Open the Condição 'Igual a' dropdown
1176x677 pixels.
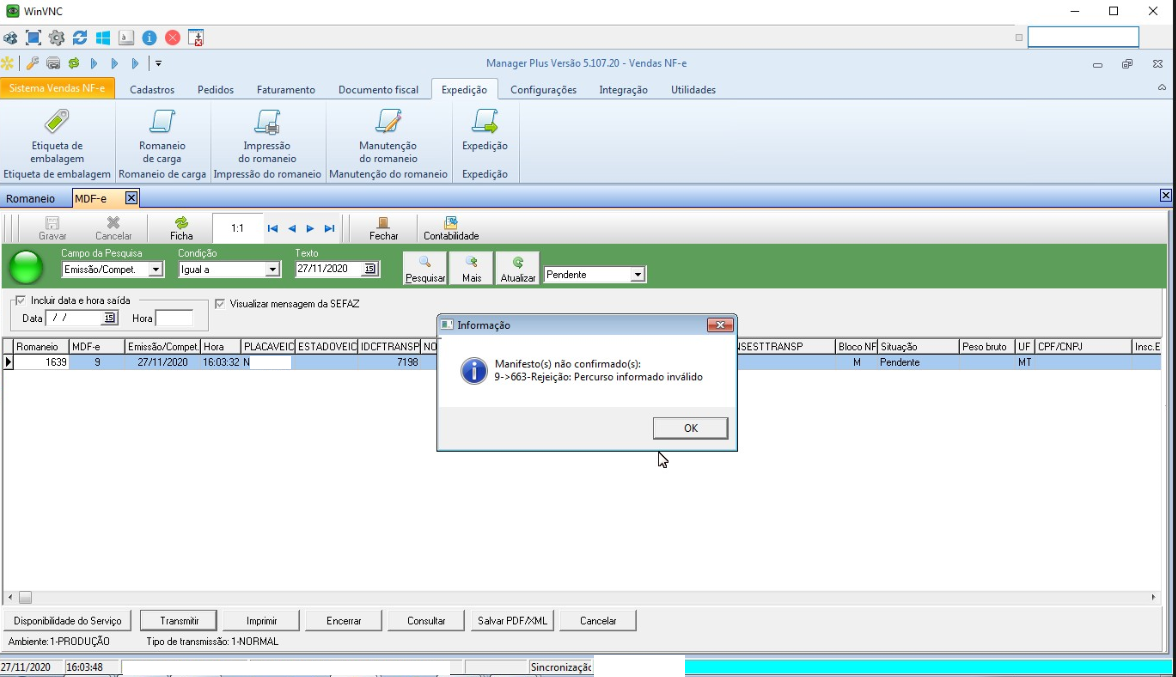tap(273, 270)
